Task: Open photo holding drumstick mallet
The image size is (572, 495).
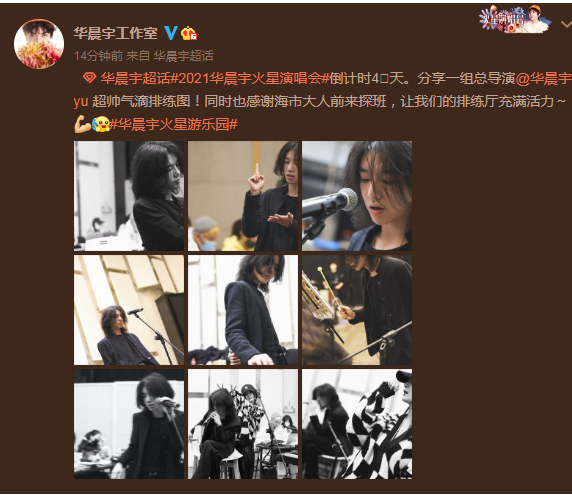Action: (x=357, y=310)
